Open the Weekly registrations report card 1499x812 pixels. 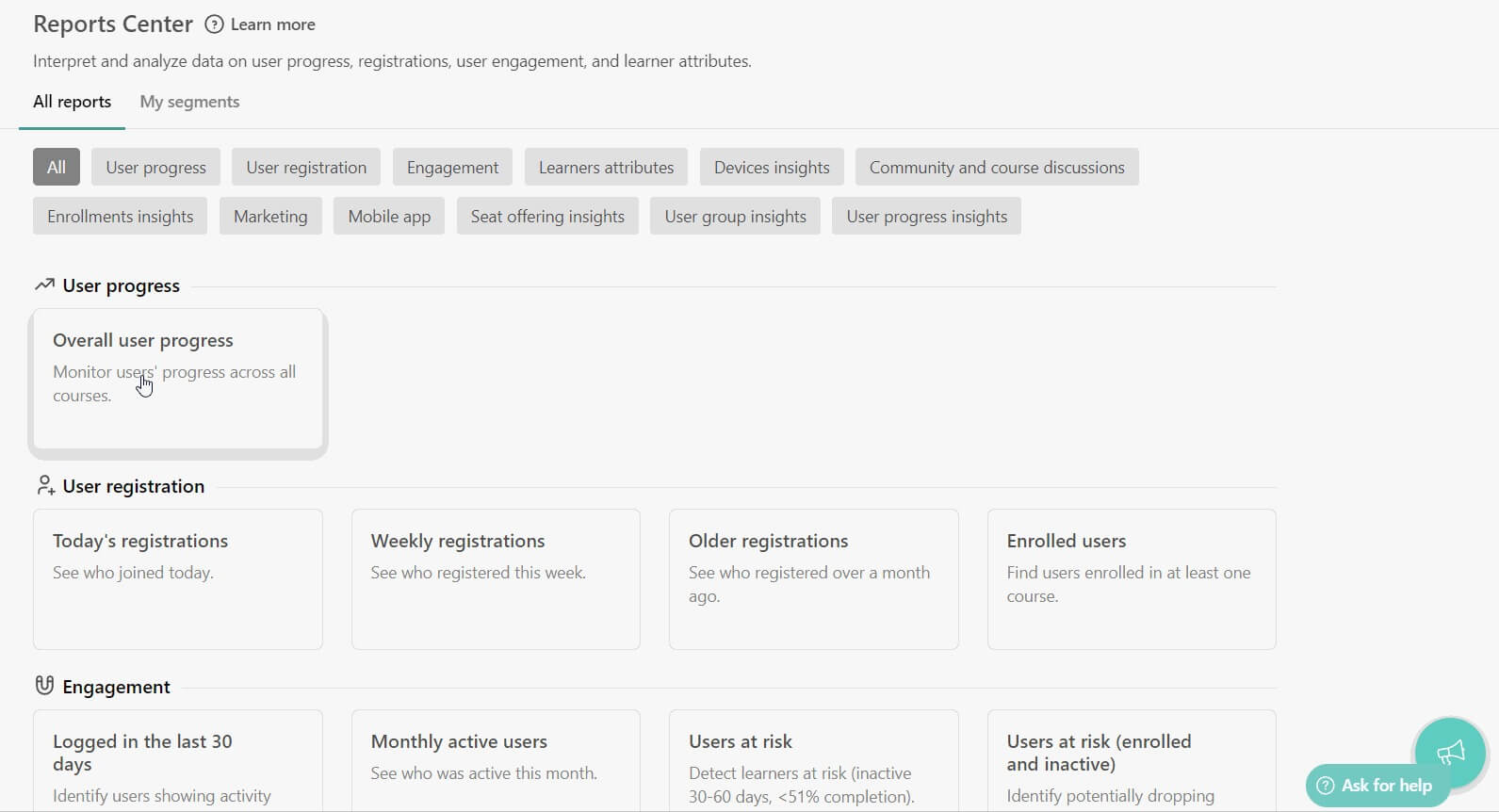496,578
